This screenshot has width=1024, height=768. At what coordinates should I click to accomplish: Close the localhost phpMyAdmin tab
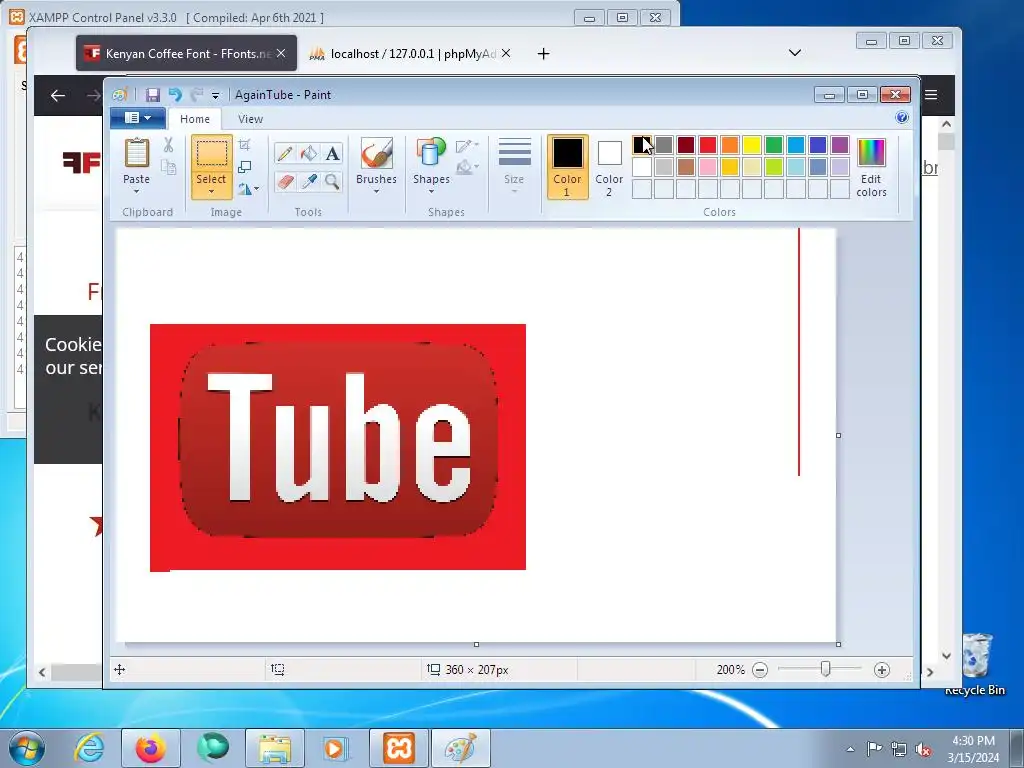506,54
